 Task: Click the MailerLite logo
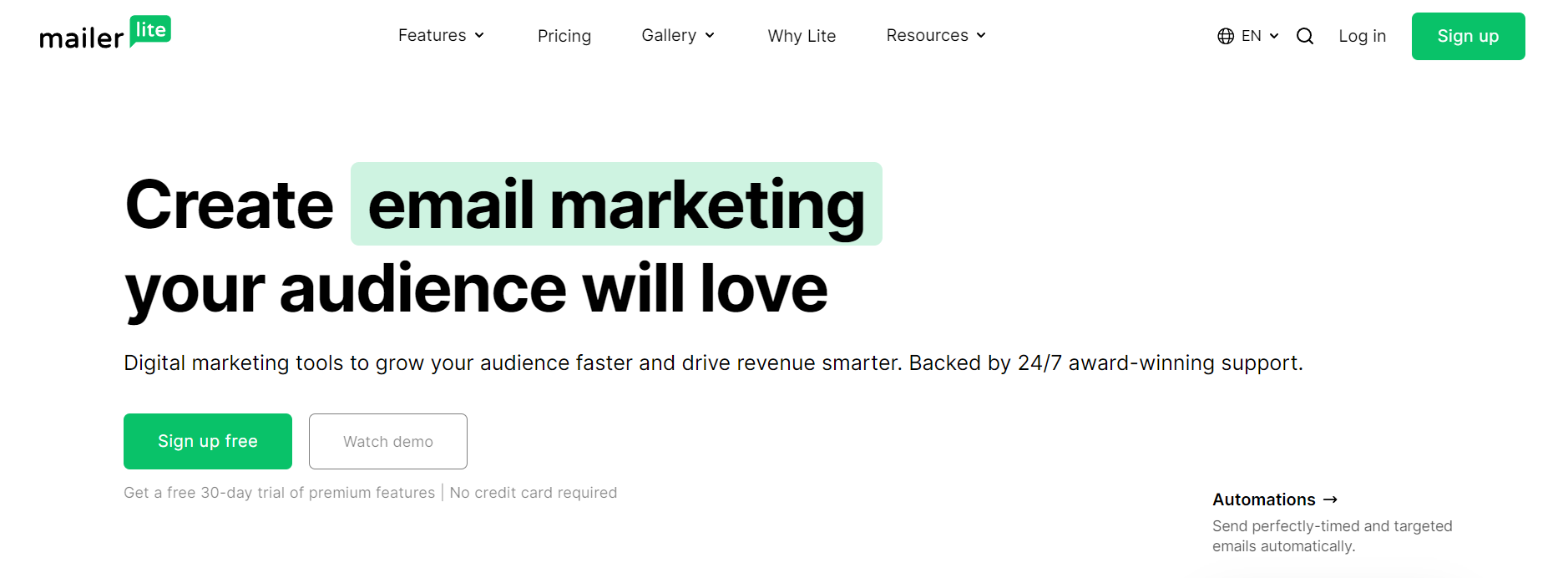(x=105, y=33)
